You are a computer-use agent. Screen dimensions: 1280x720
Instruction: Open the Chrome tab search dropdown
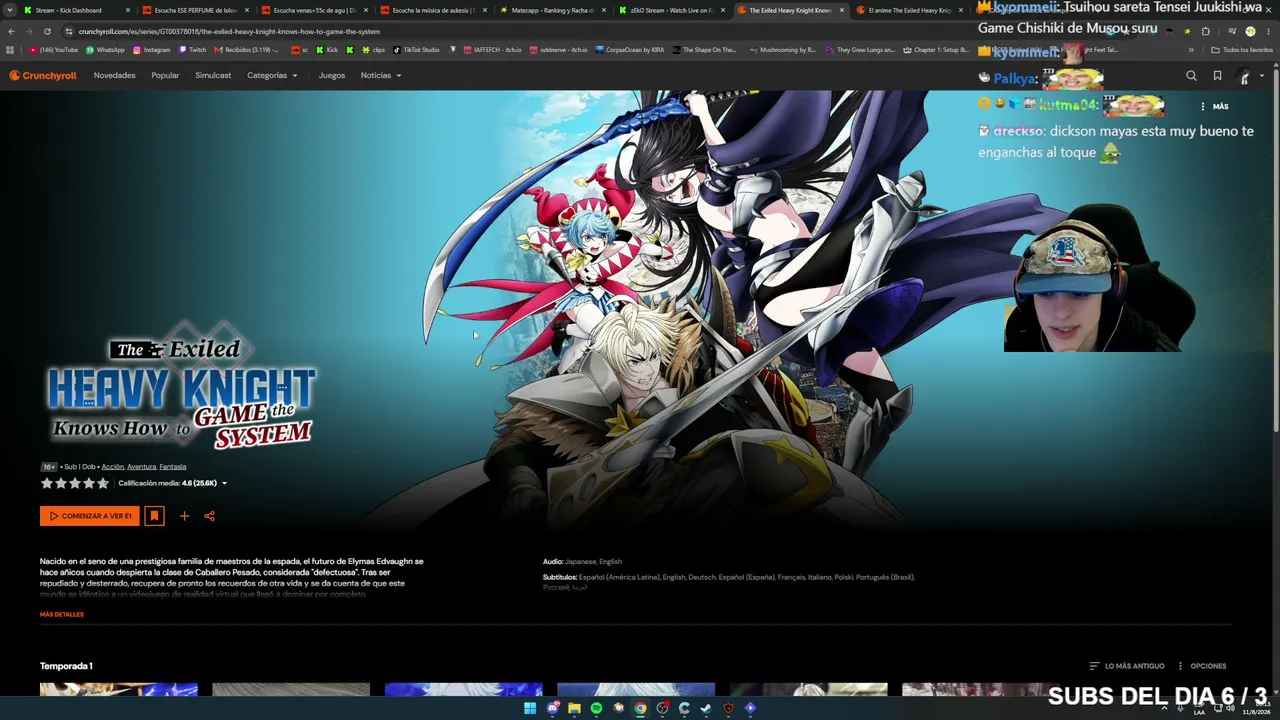click(11, 10)
